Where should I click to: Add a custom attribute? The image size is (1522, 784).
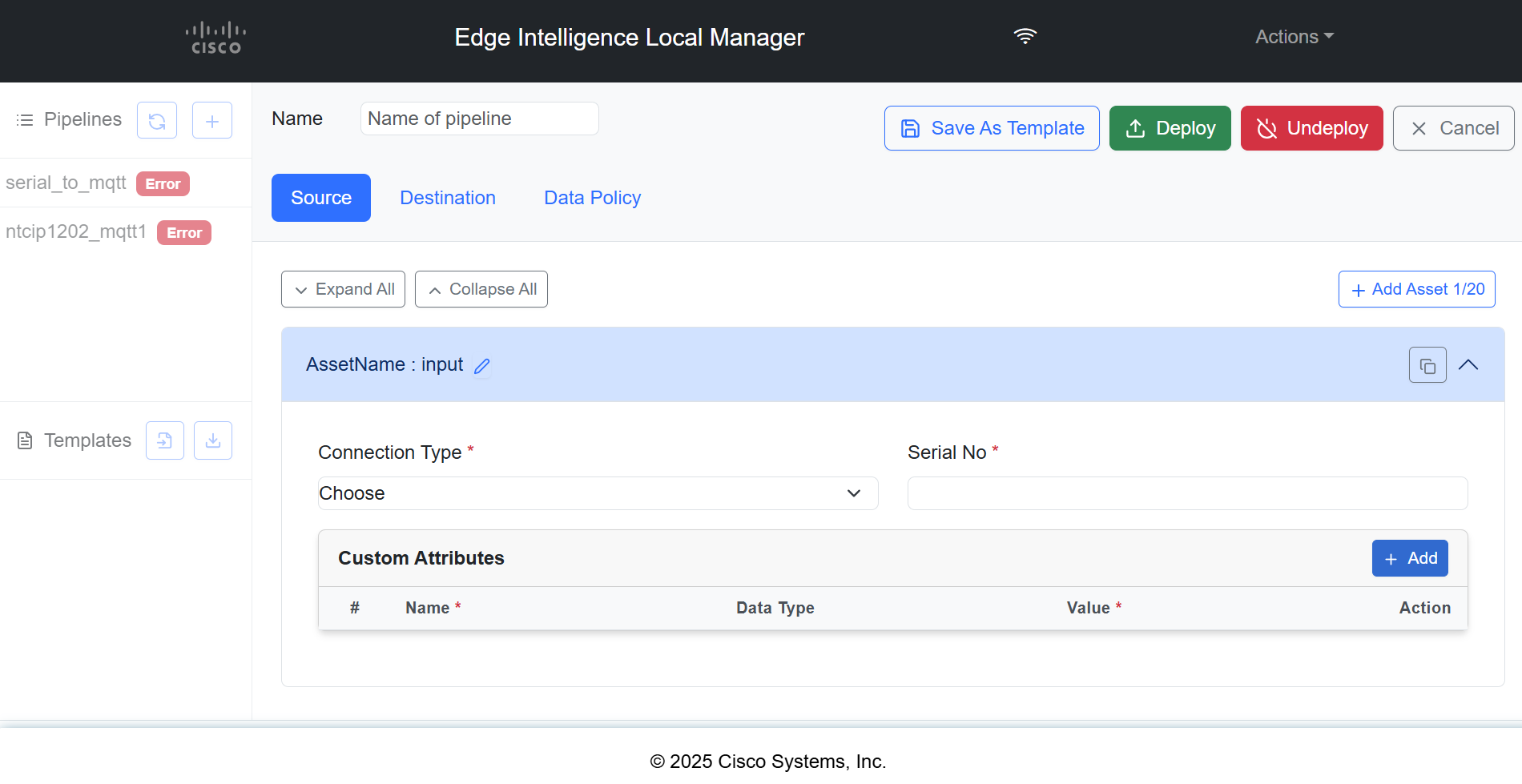point(1410,558)
